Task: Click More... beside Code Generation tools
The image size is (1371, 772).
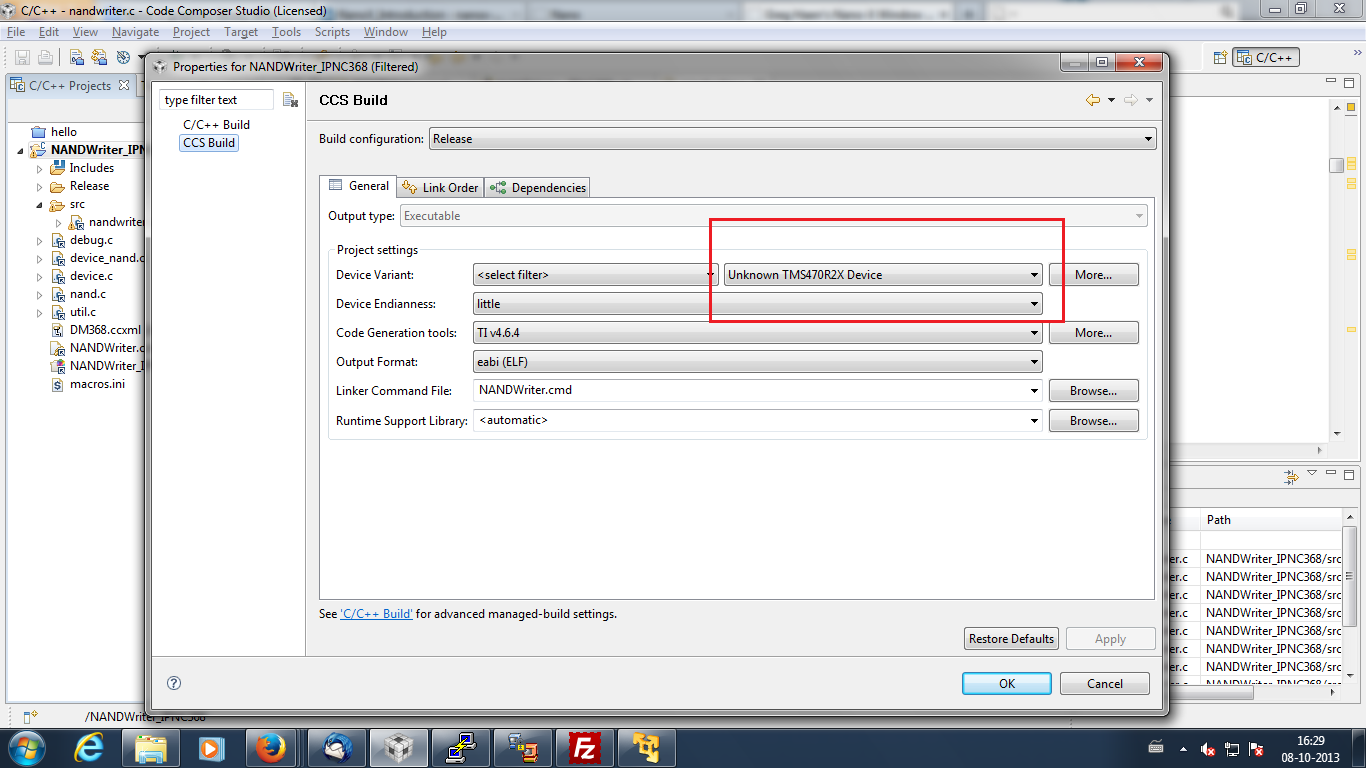Action: [1093, 333]
